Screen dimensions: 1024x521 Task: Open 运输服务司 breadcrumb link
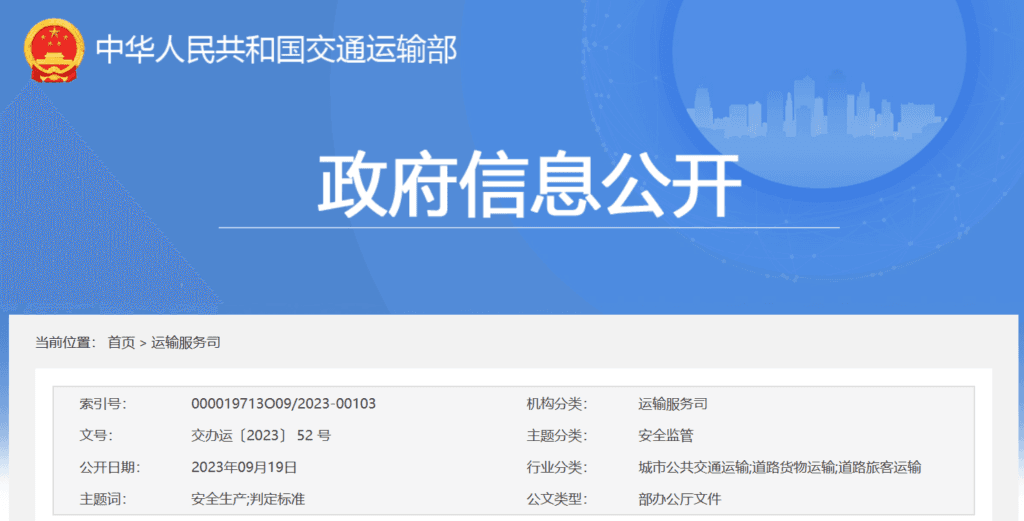click(x=186, y=343)
